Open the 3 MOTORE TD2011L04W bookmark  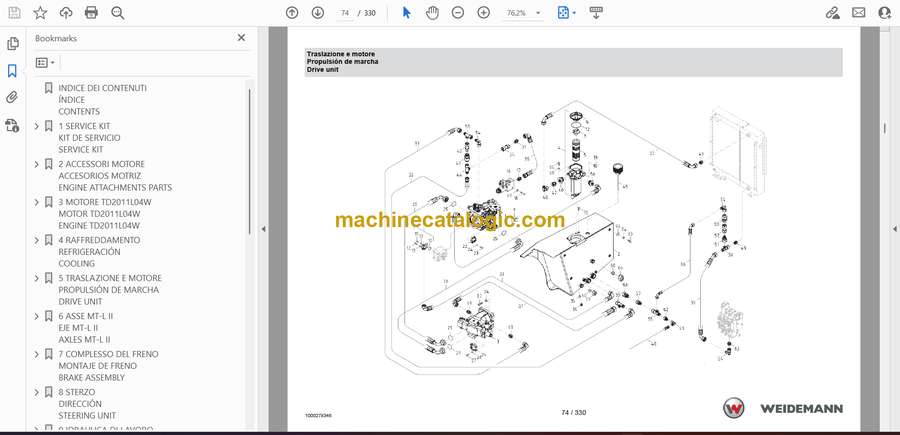105,213
